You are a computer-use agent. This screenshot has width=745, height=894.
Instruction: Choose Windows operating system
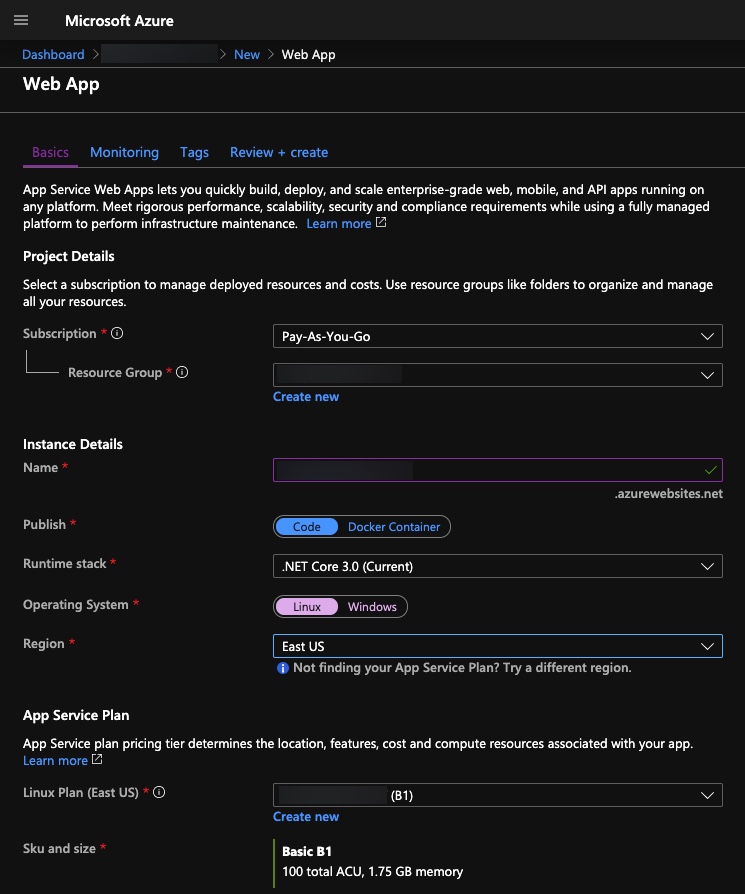click(x=372, y=607)
